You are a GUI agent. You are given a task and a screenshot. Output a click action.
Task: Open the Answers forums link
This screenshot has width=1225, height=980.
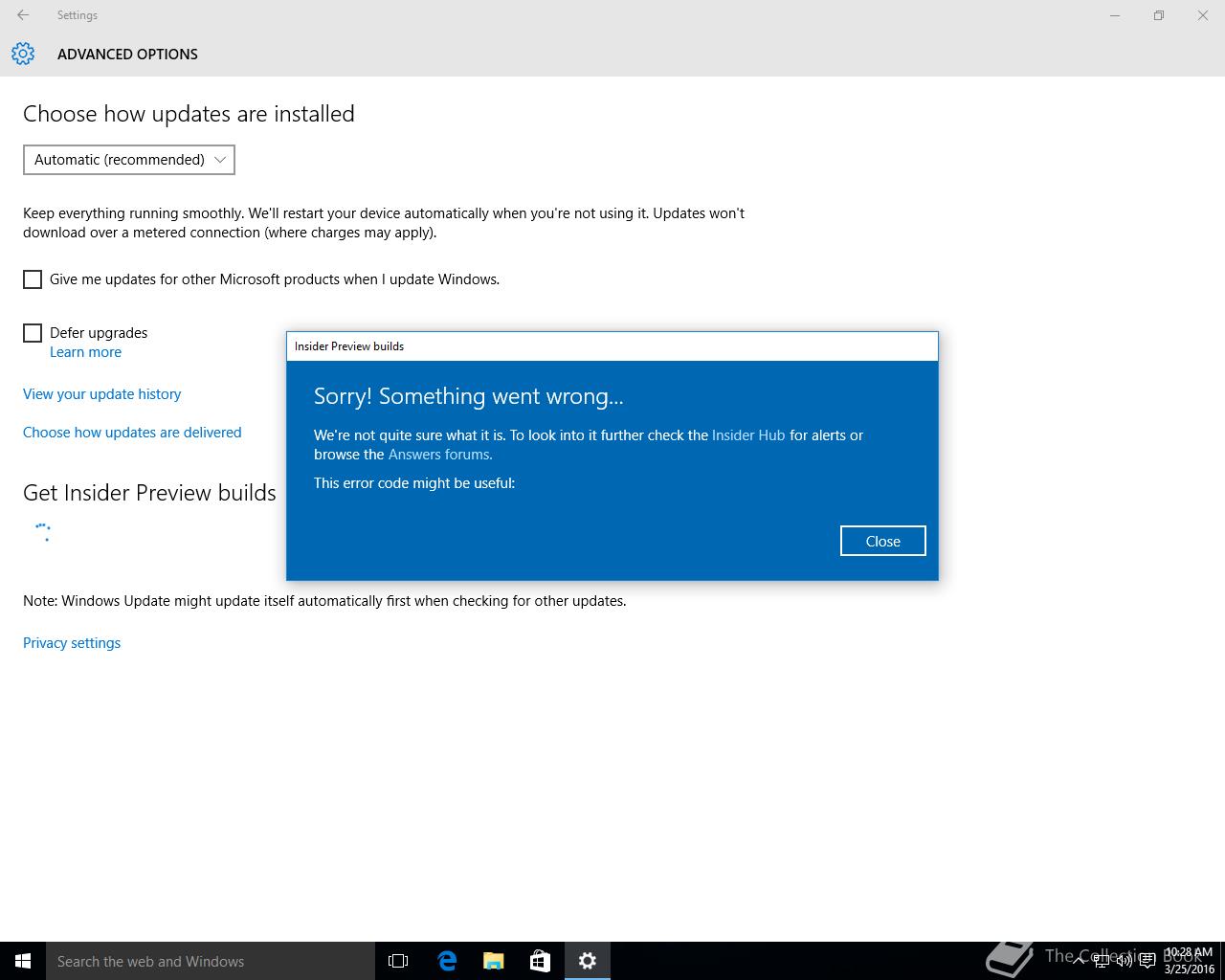click(x=440, y=455)
